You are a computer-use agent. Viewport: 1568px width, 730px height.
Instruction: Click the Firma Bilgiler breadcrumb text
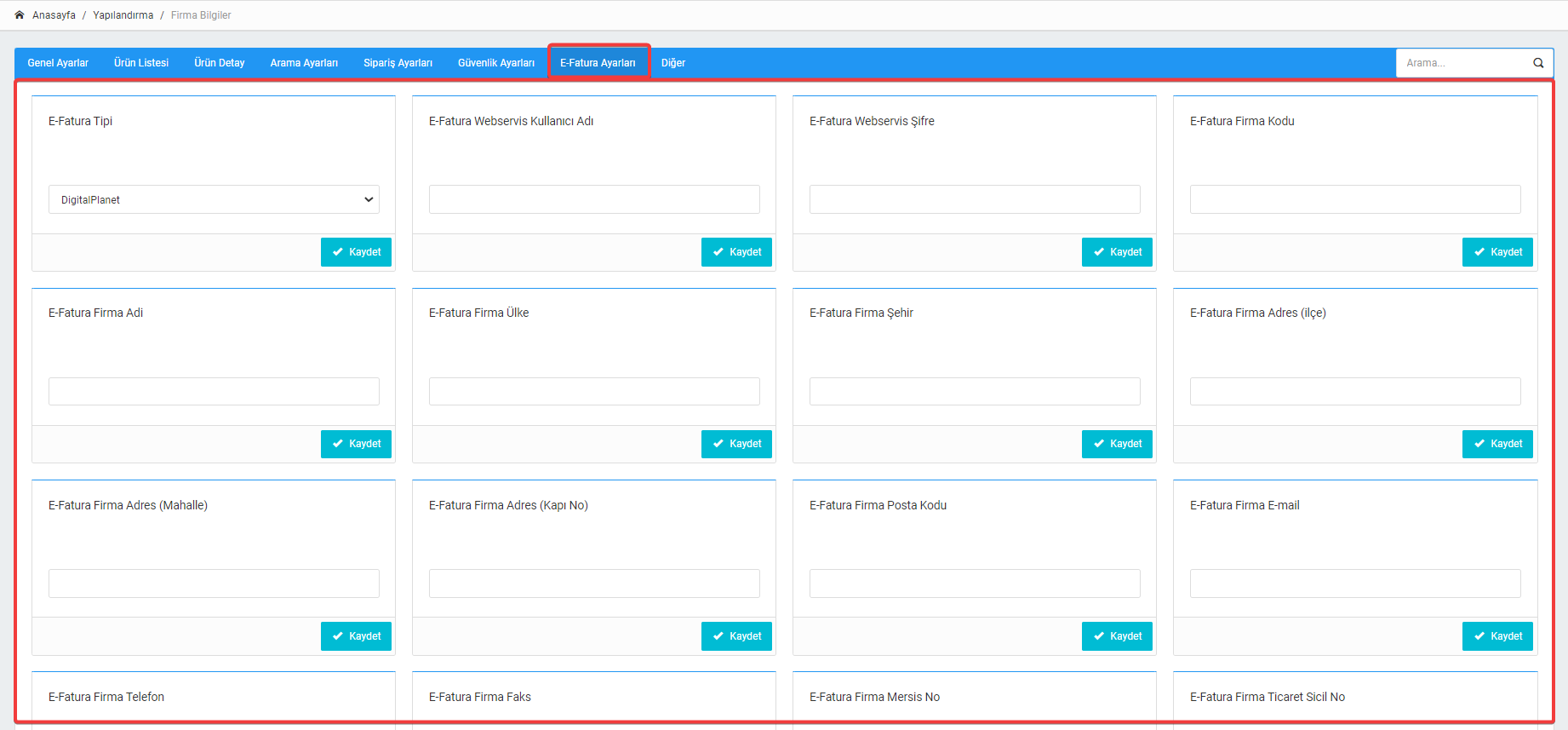[x=201, y=15]
